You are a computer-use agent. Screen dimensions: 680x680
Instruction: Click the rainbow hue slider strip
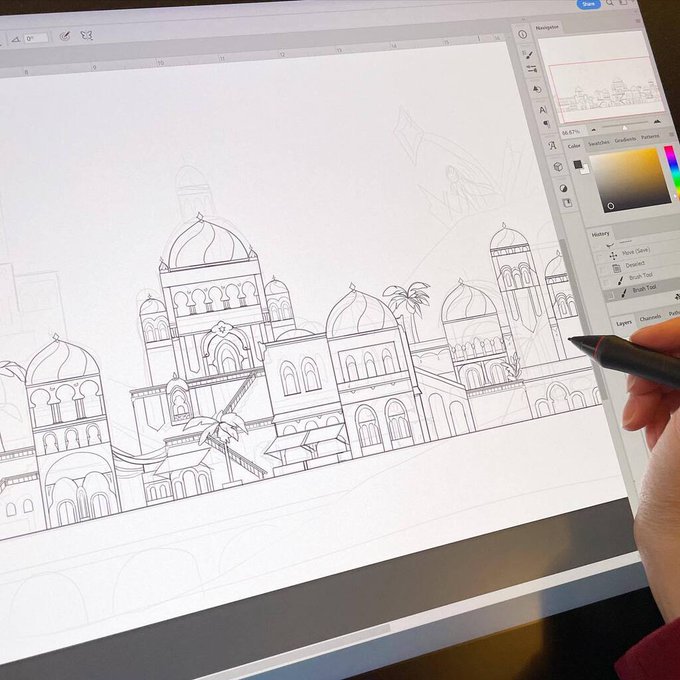pyautogui.click(x=672, y=171)
